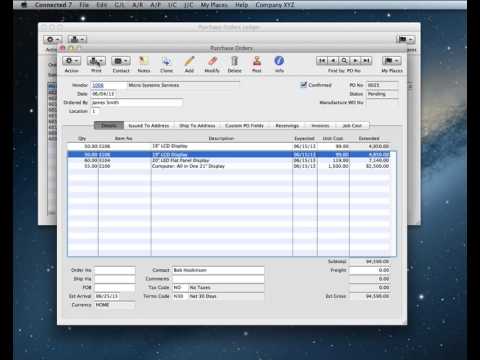Open the Notes icon in toolbar
480x360 pixels.
pos(144,61)
